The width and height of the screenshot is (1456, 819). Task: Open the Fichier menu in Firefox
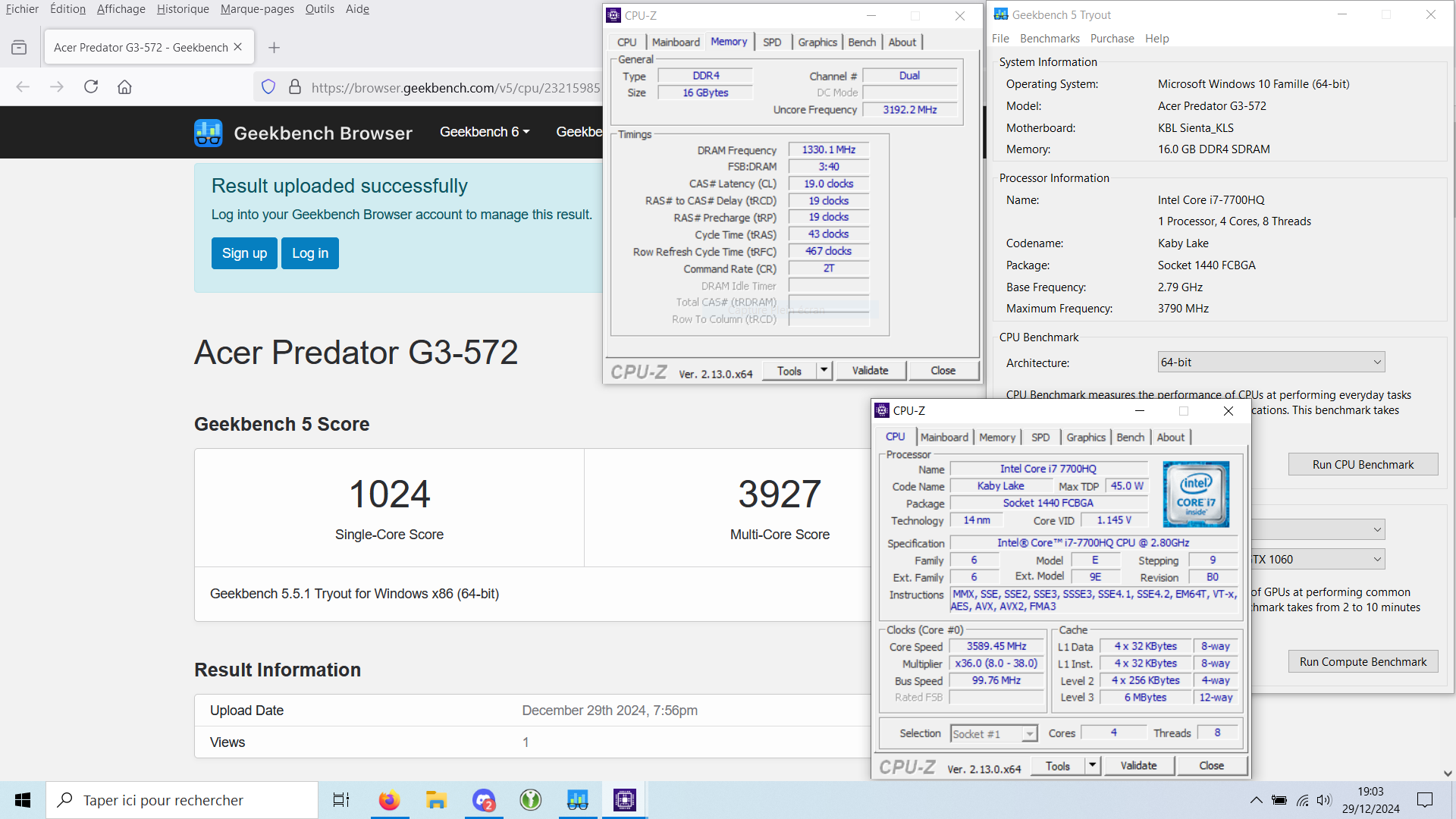[22, 9]
